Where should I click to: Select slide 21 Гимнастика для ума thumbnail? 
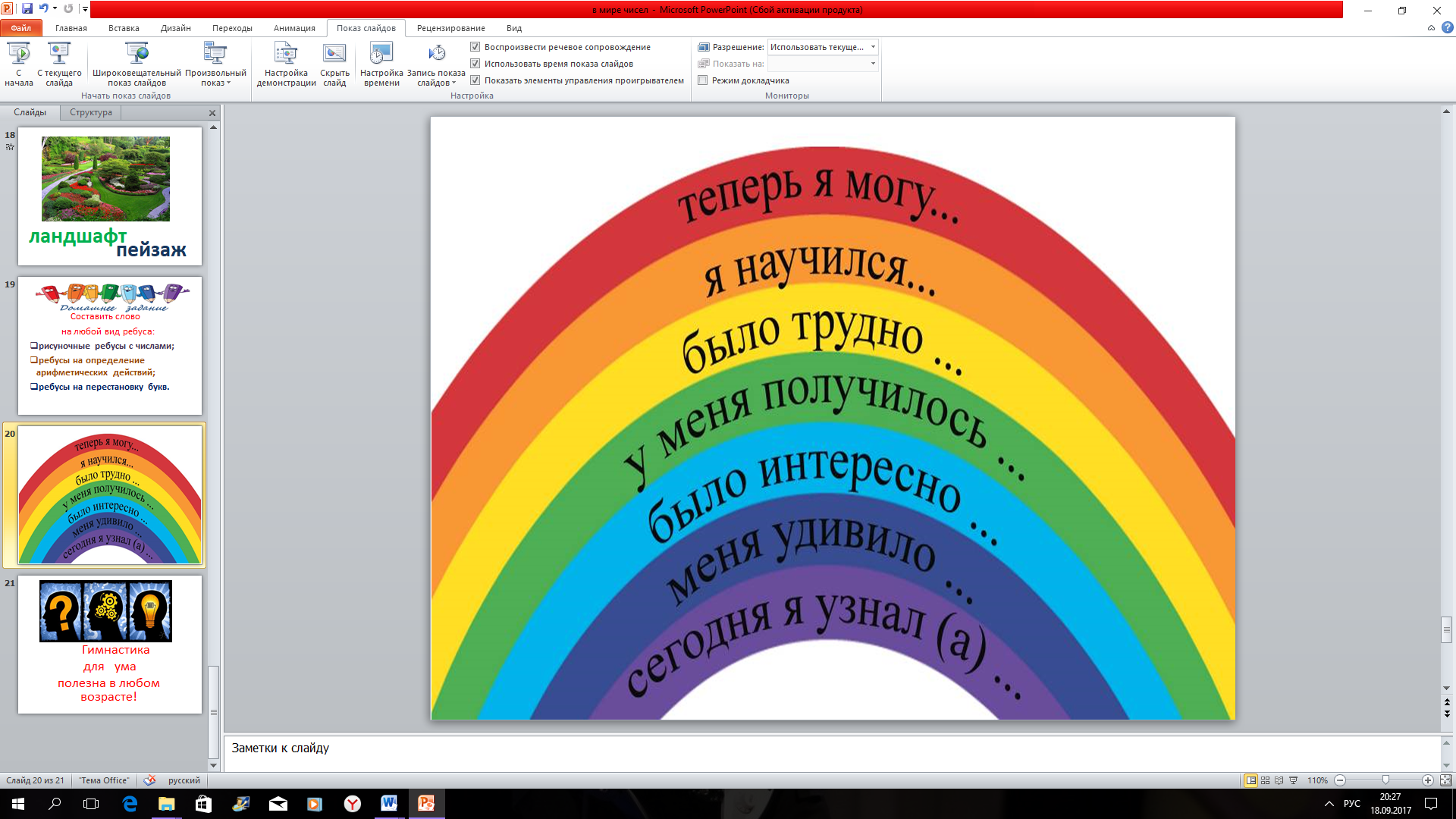[x=110, y=644]
